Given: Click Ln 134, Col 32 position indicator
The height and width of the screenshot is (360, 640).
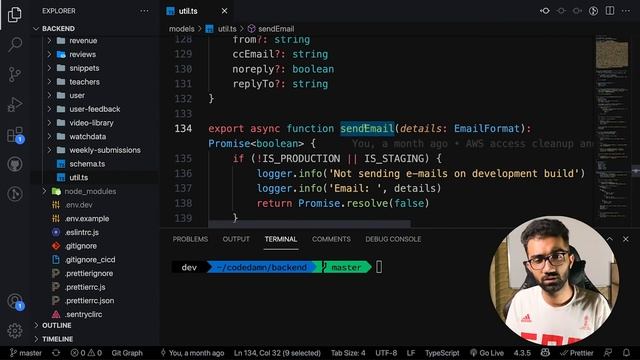Looking at the screenshot, I should point(277,353).
